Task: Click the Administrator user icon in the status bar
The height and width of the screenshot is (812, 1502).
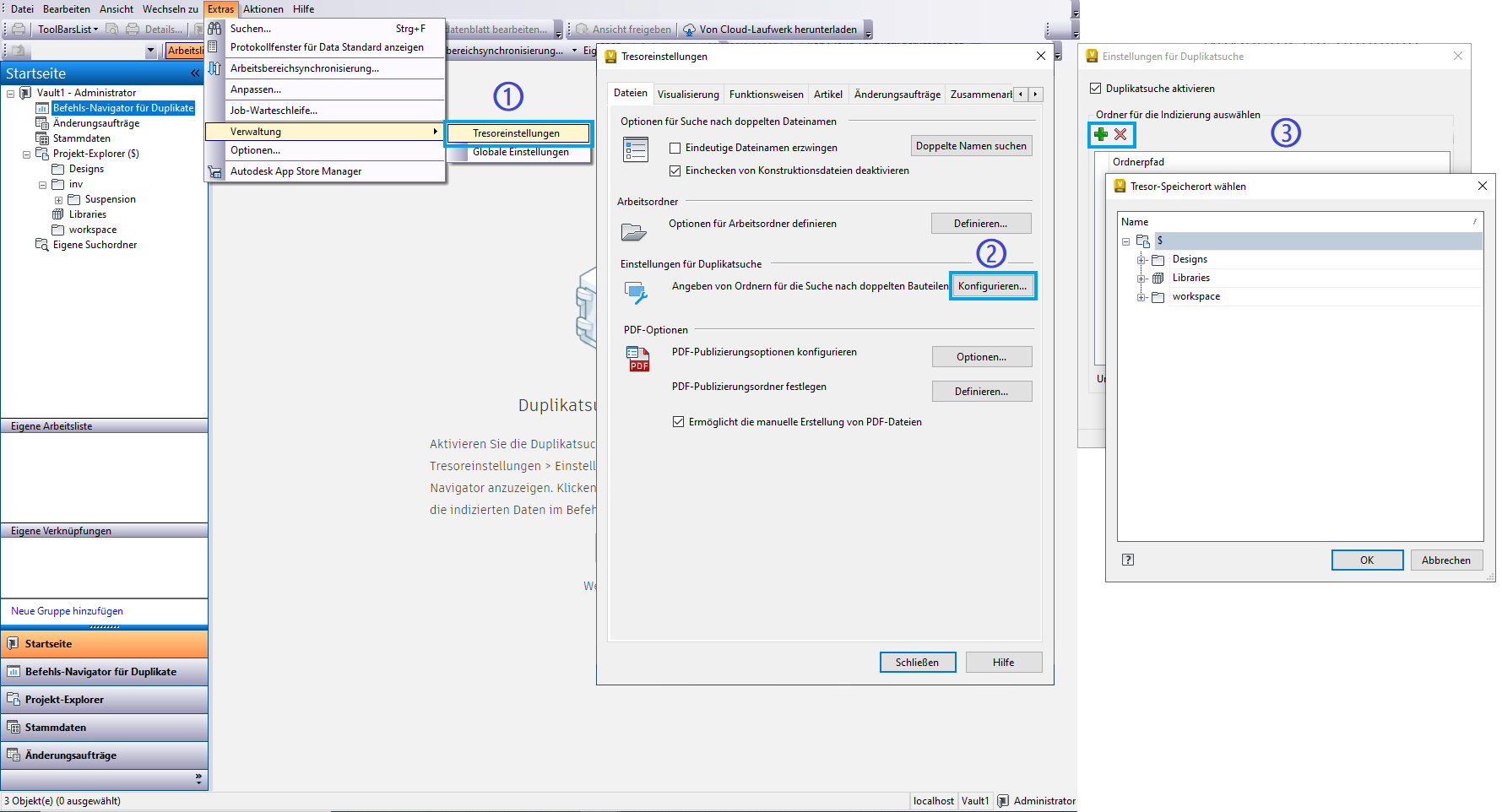Action: pyautogui.click(x=1003, y=801)
